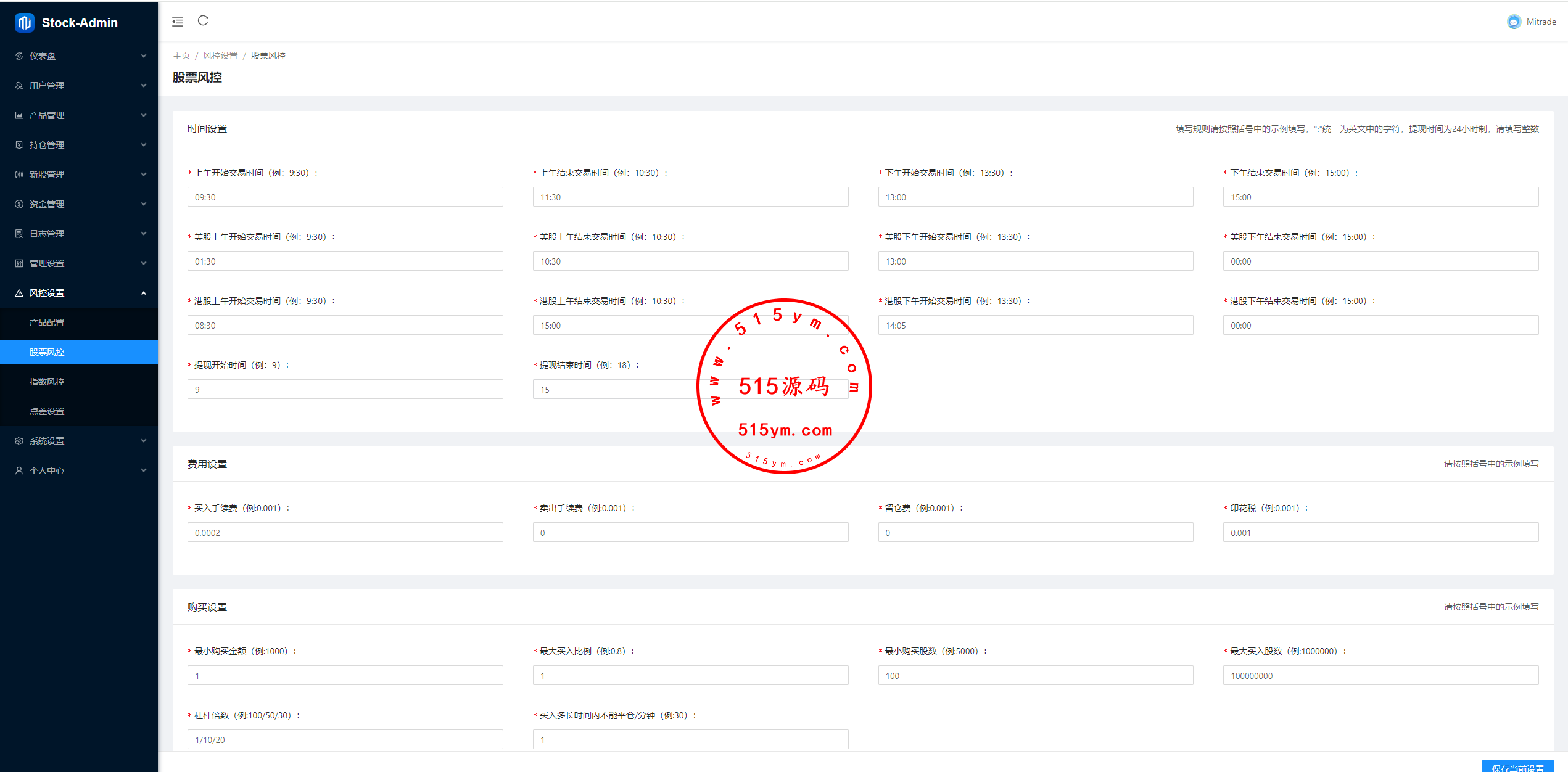Expand the 个人中心 menu chevron

(144, 470)
